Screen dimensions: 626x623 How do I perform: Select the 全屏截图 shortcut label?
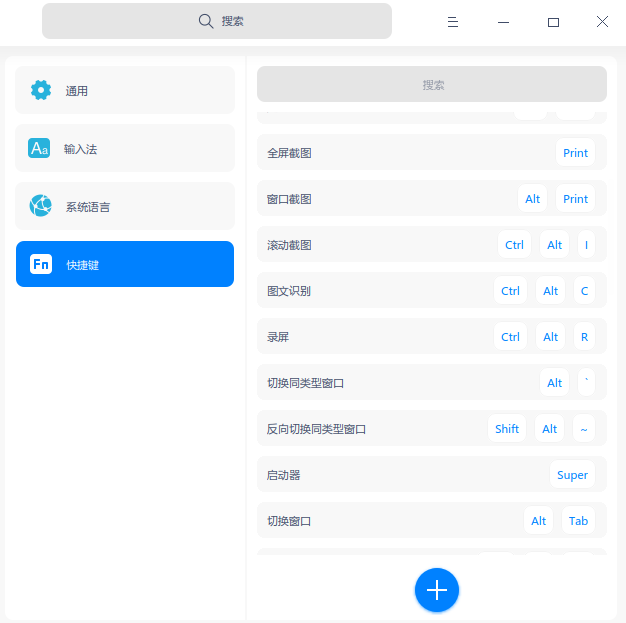[289, 153]
